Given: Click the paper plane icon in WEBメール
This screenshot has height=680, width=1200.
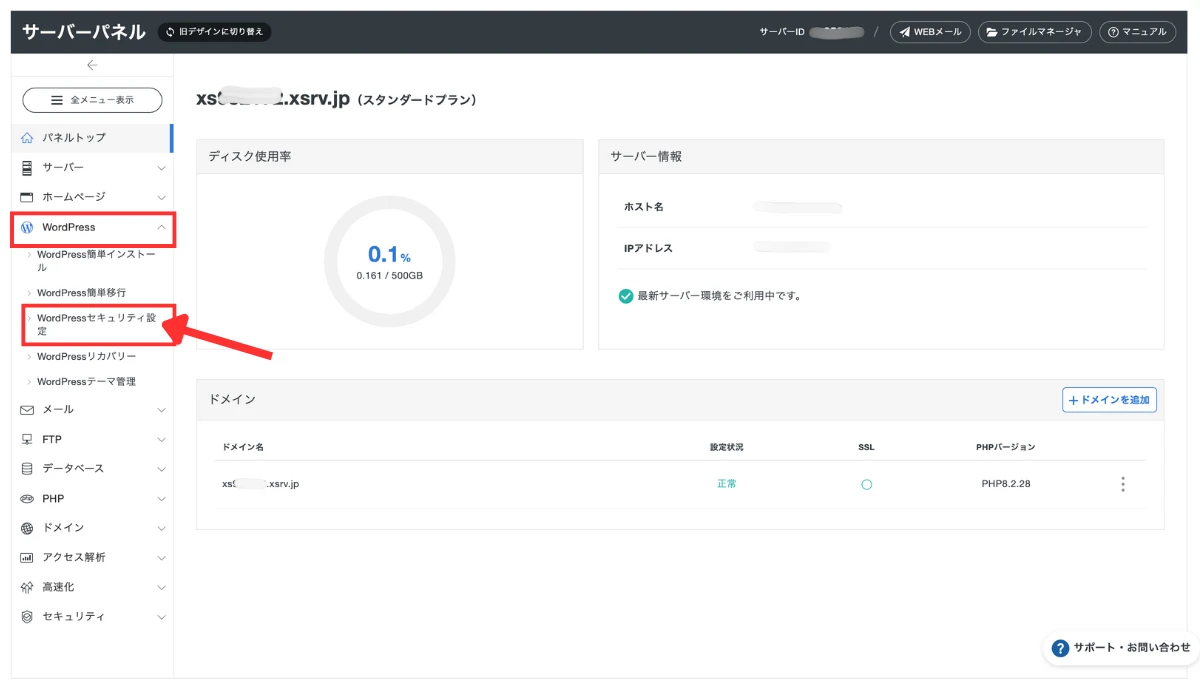Looking at the screenshot, I should tap(905, 32).
